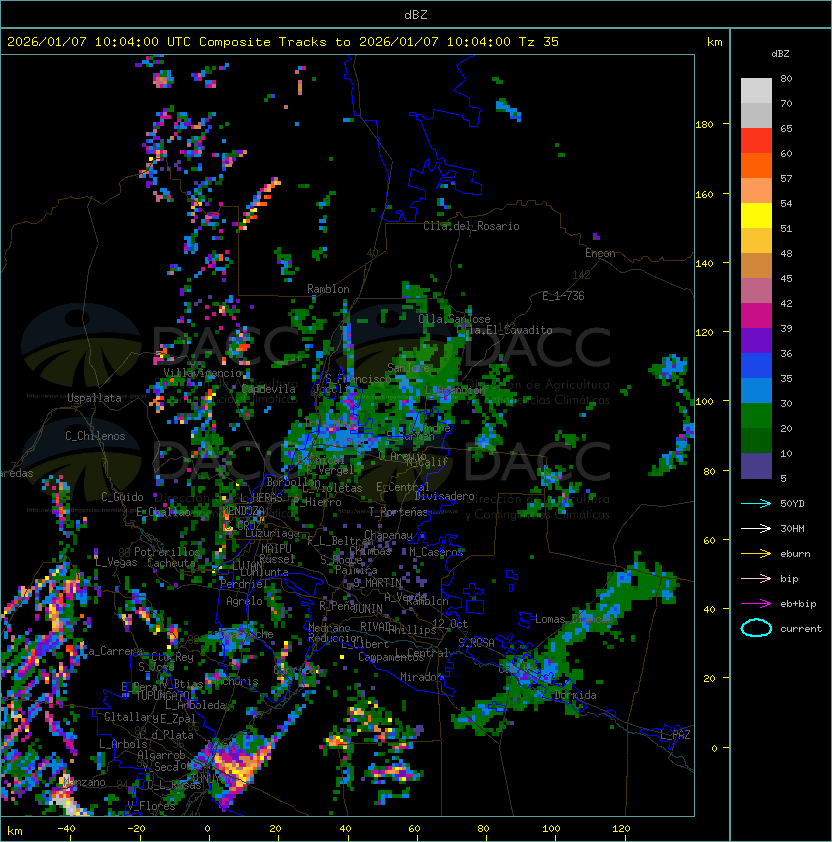This screenshot has height=842, width=832.
Task: Click the 'M_Caseros' map label
Action: click(436, 551)
